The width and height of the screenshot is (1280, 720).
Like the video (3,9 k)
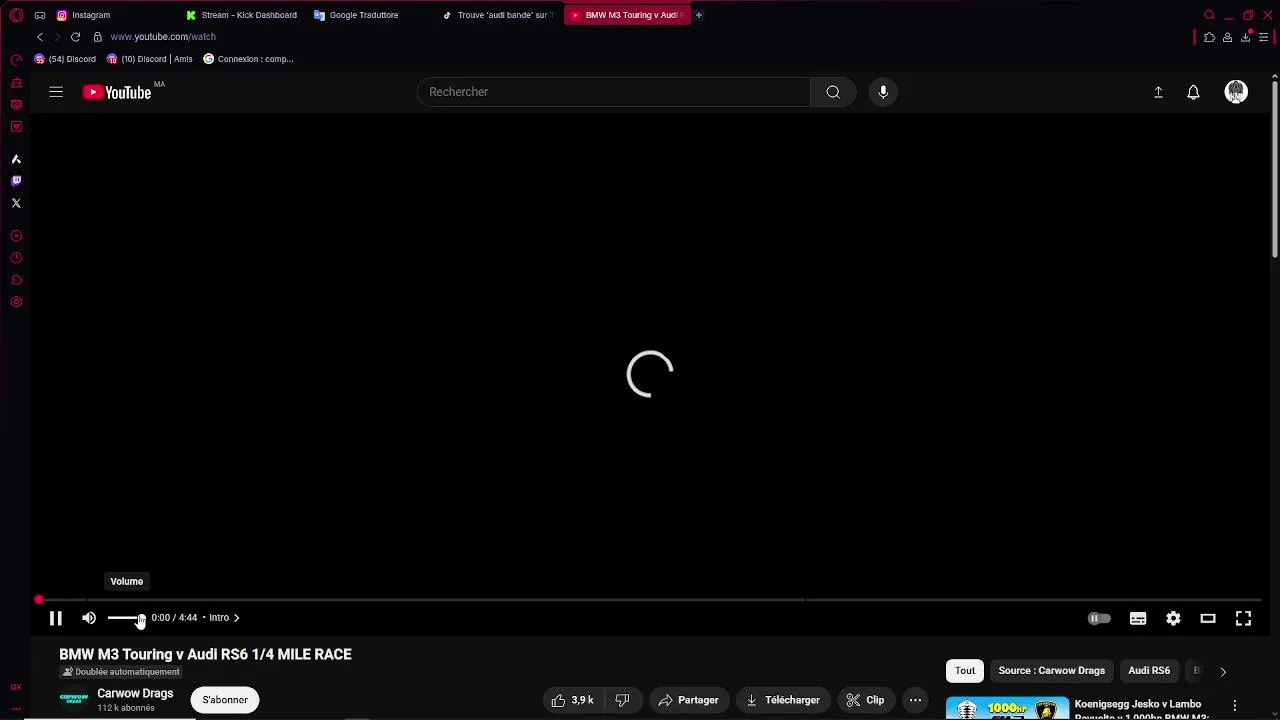click(572, 700)
